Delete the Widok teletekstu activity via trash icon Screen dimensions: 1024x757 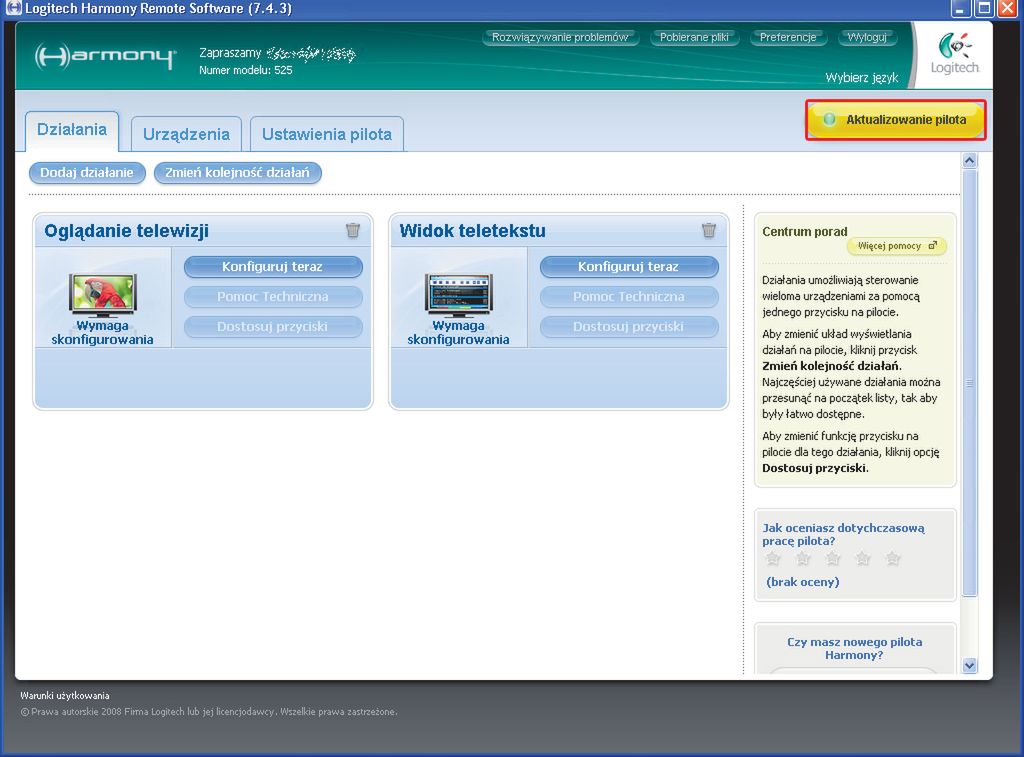pos(709,230)
